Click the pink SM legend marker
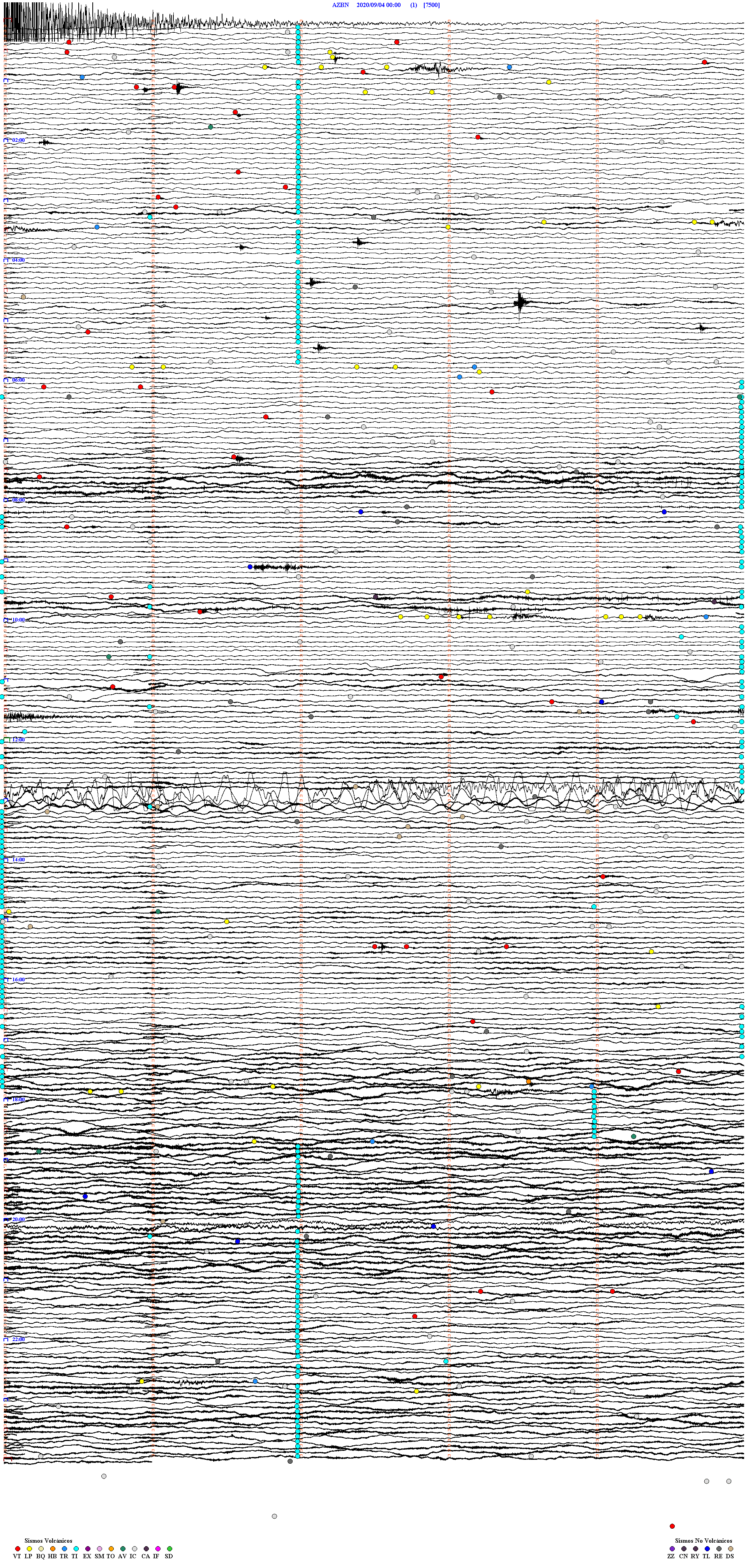Screen dimensions: 748x1568 point(99,1549)
